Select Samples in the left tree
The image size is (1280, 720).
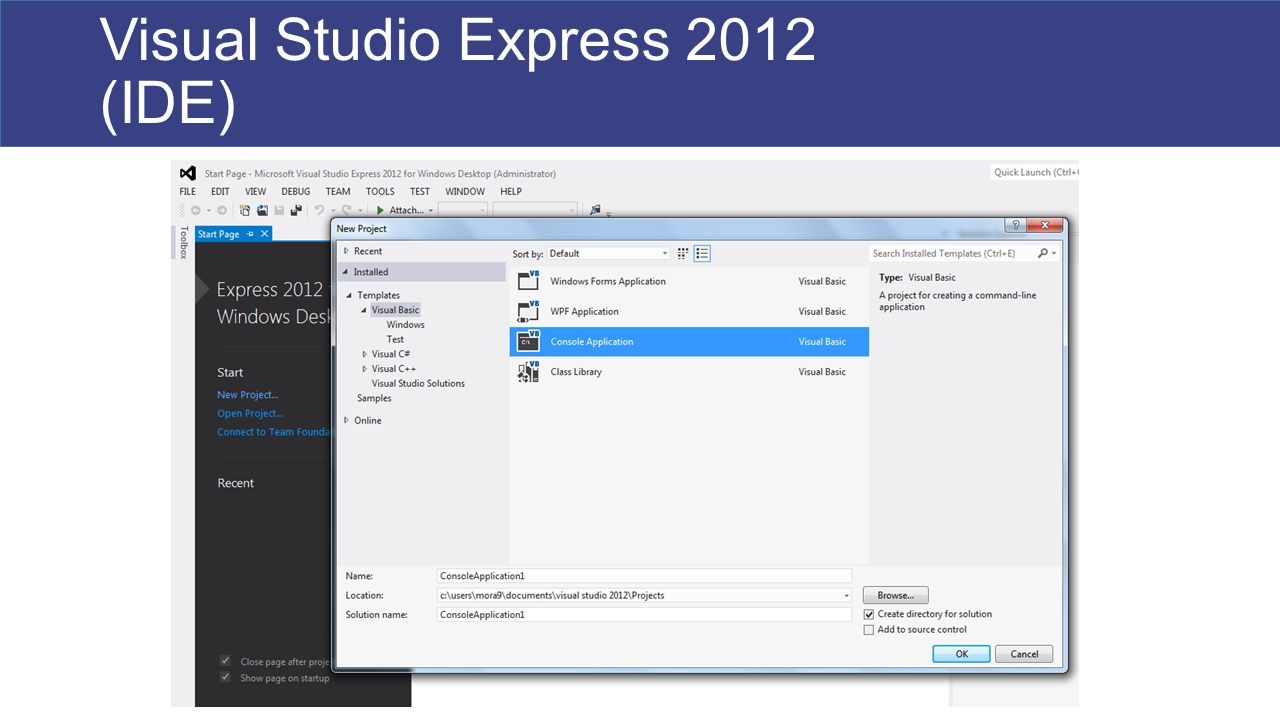pos(375,398)
